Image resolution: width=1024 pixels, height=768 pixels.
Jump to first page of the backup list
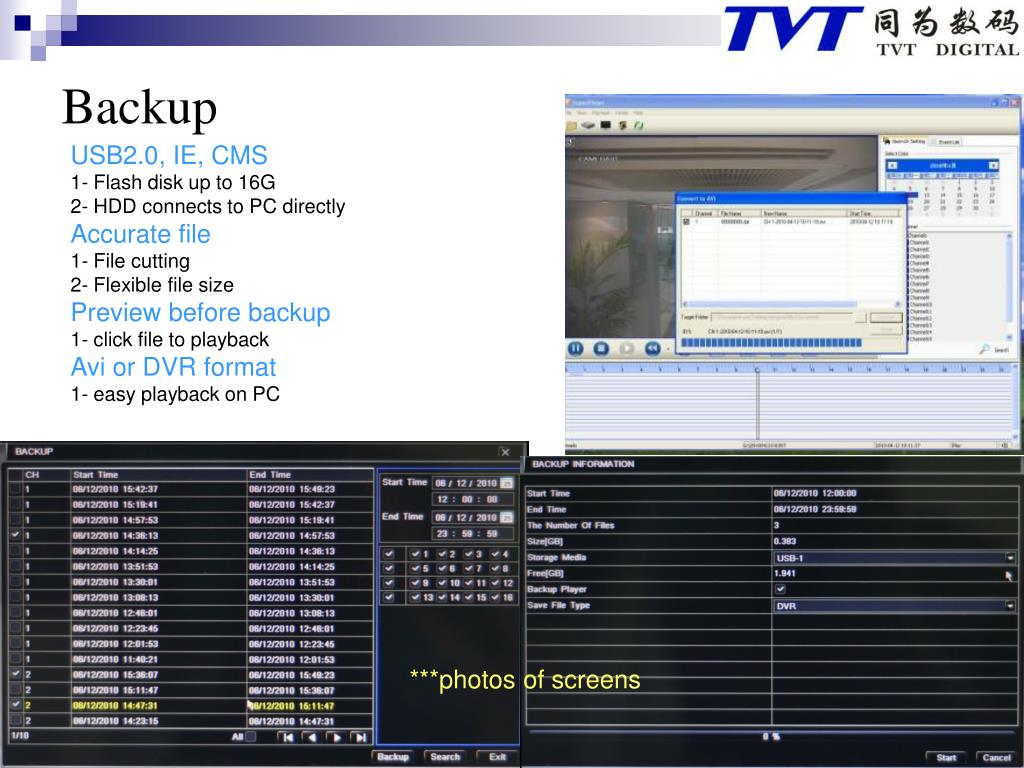click(x=287, y=737)
